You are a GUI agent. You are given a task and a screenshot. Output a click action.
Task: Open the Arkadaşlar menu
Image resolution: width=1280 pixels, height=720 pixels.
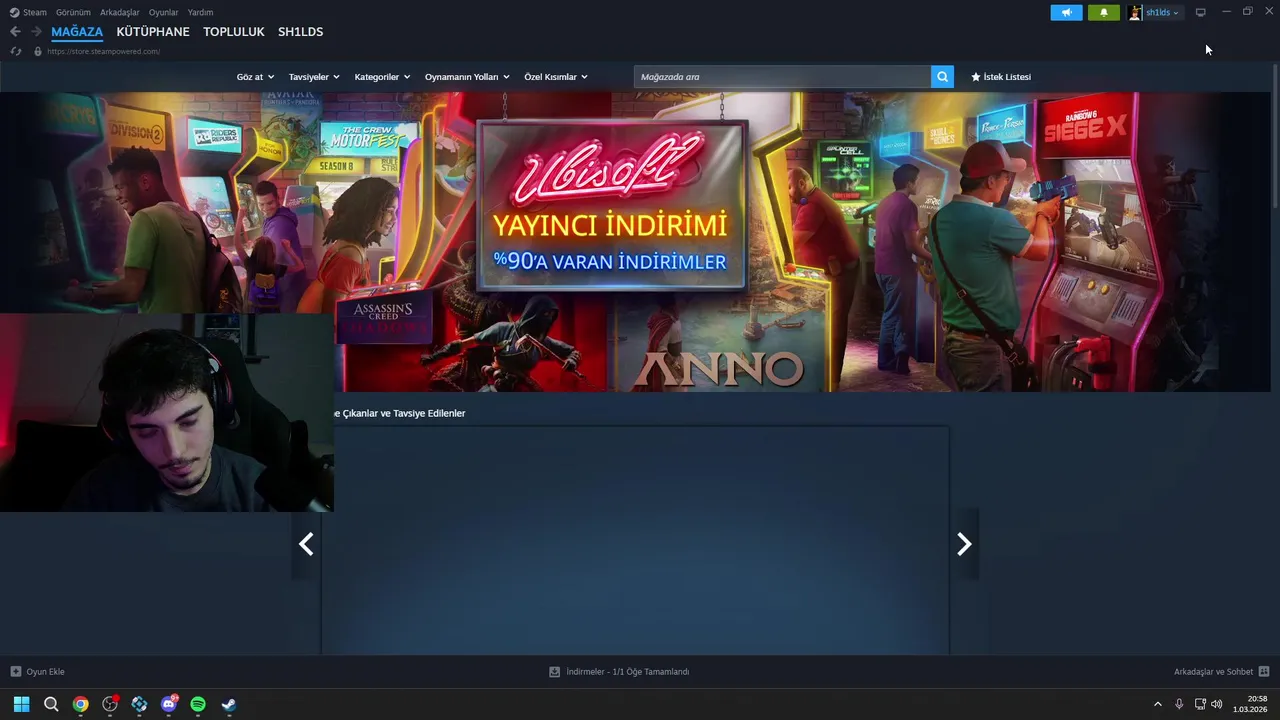point(120,12)
